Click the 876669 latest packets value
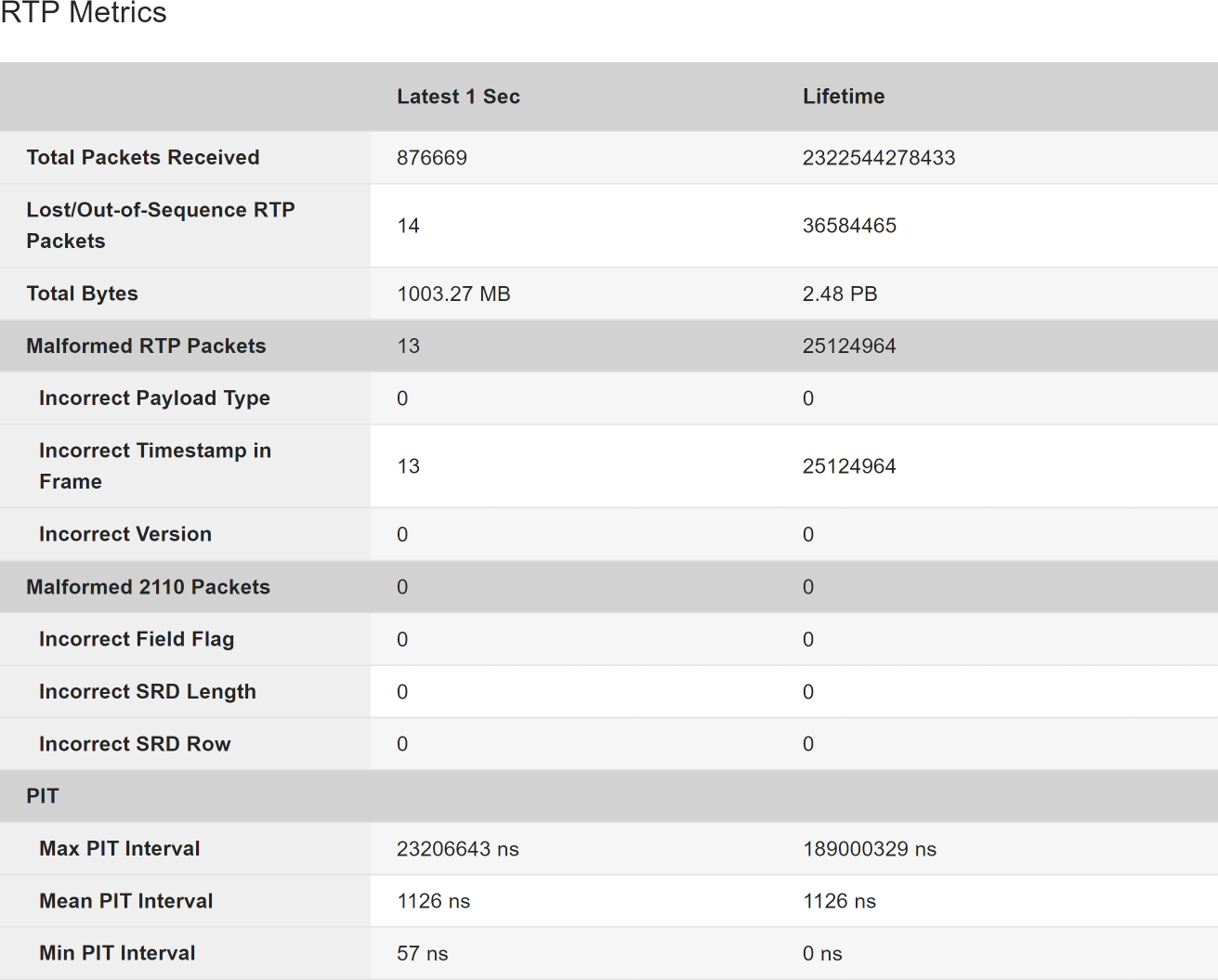This screenshot has height=980, width=1218. point(432,158)
